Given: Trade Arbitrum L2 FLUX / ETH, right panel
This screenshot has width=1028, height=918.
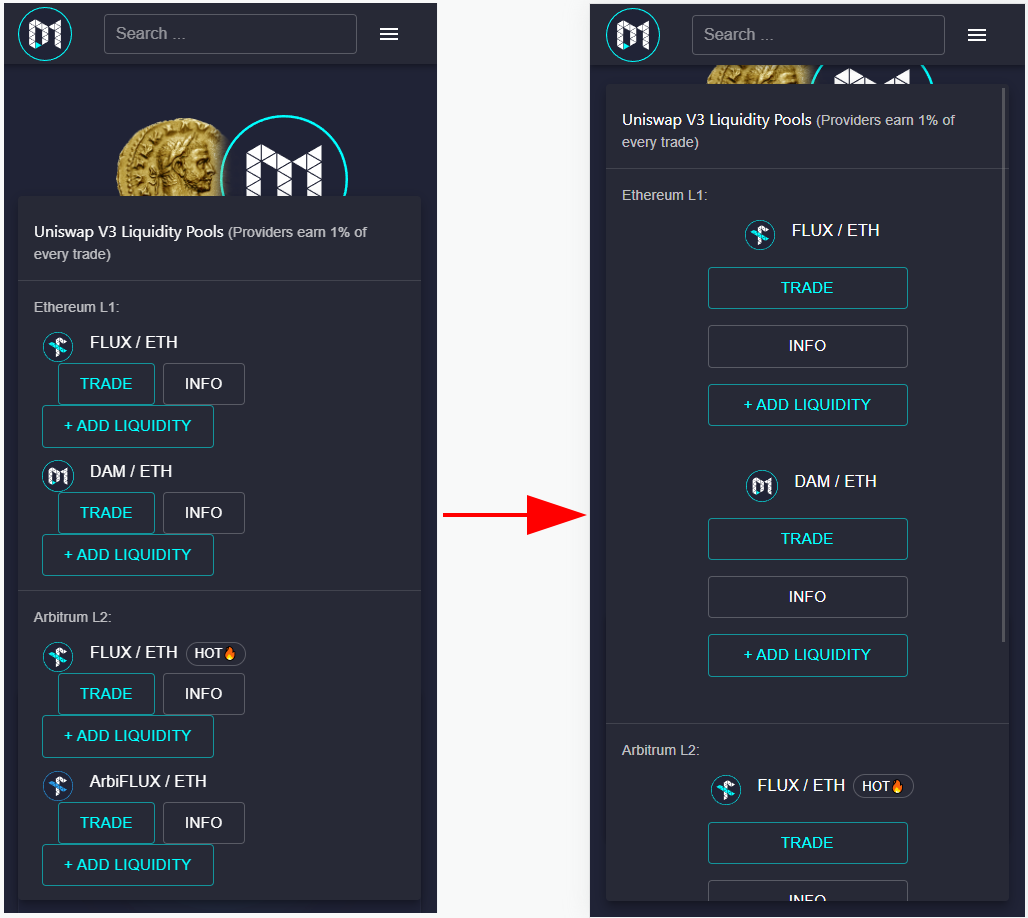Looking at the screenshot, I should tap(808, 843).
